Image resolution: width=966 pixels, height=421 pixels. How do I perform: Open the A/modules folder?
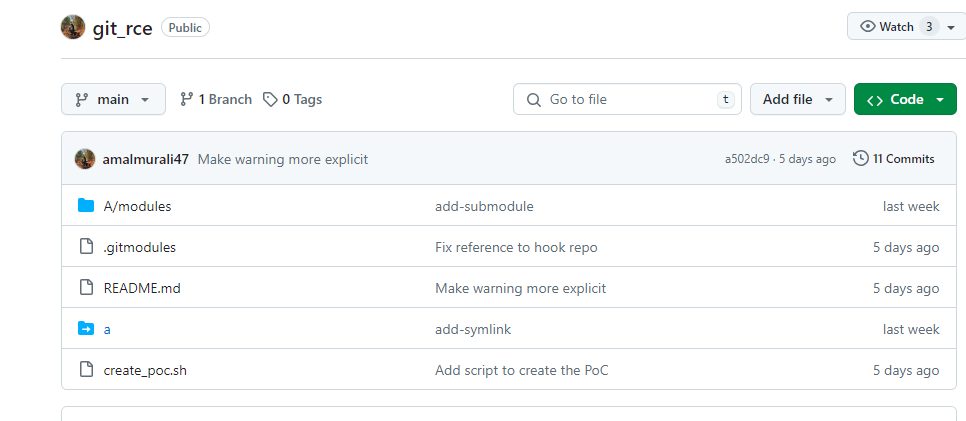pyautogui.click(x=137, y=206)
